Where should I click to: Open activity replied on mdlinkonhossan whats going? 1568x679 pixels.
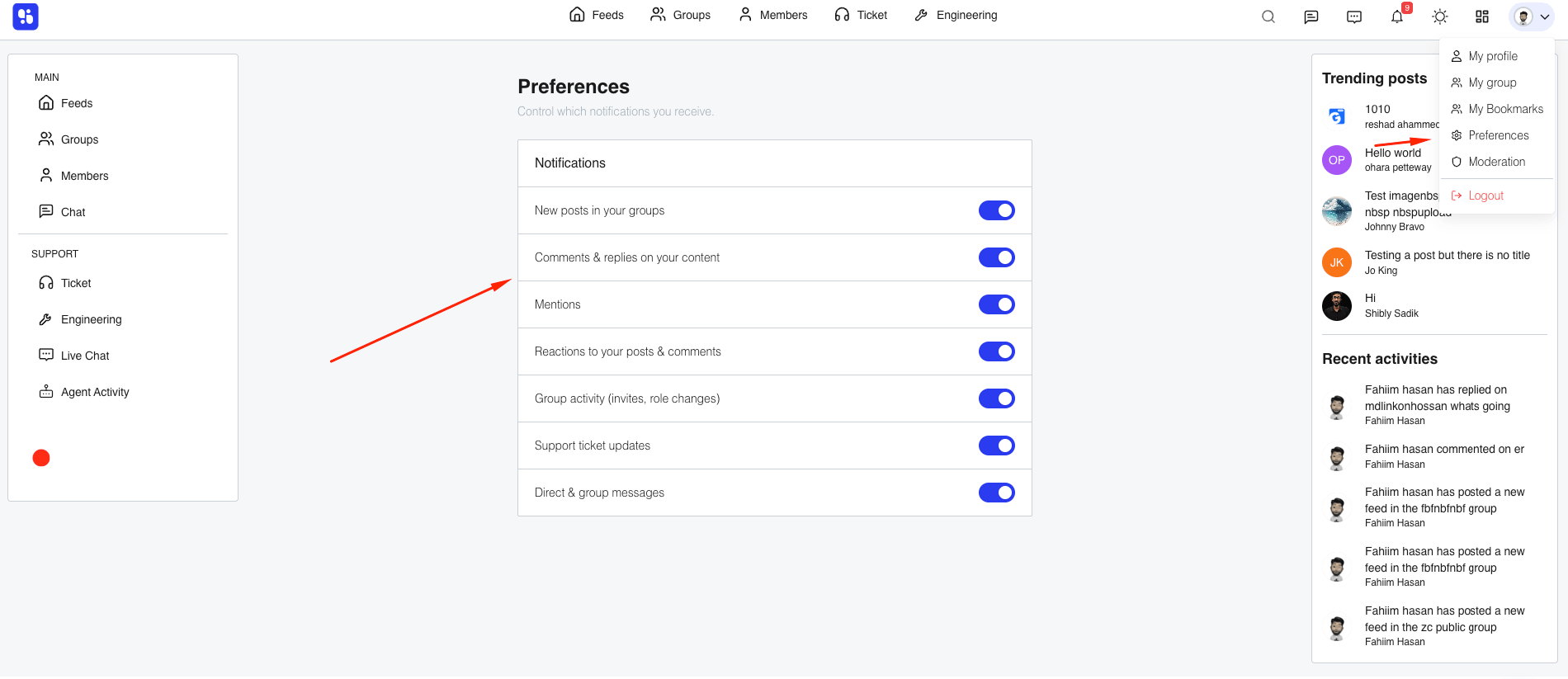1438,398
